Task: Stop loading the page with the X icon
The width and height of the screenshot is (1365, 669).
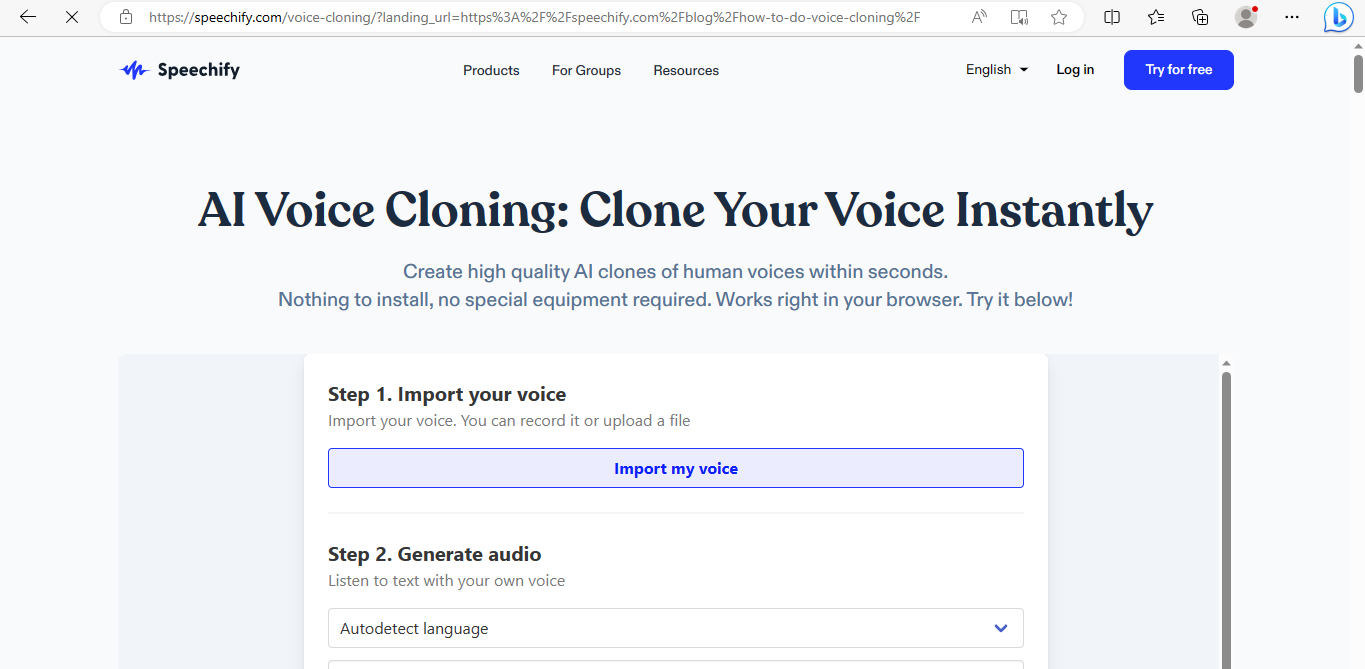Action: tap(72, 17)
